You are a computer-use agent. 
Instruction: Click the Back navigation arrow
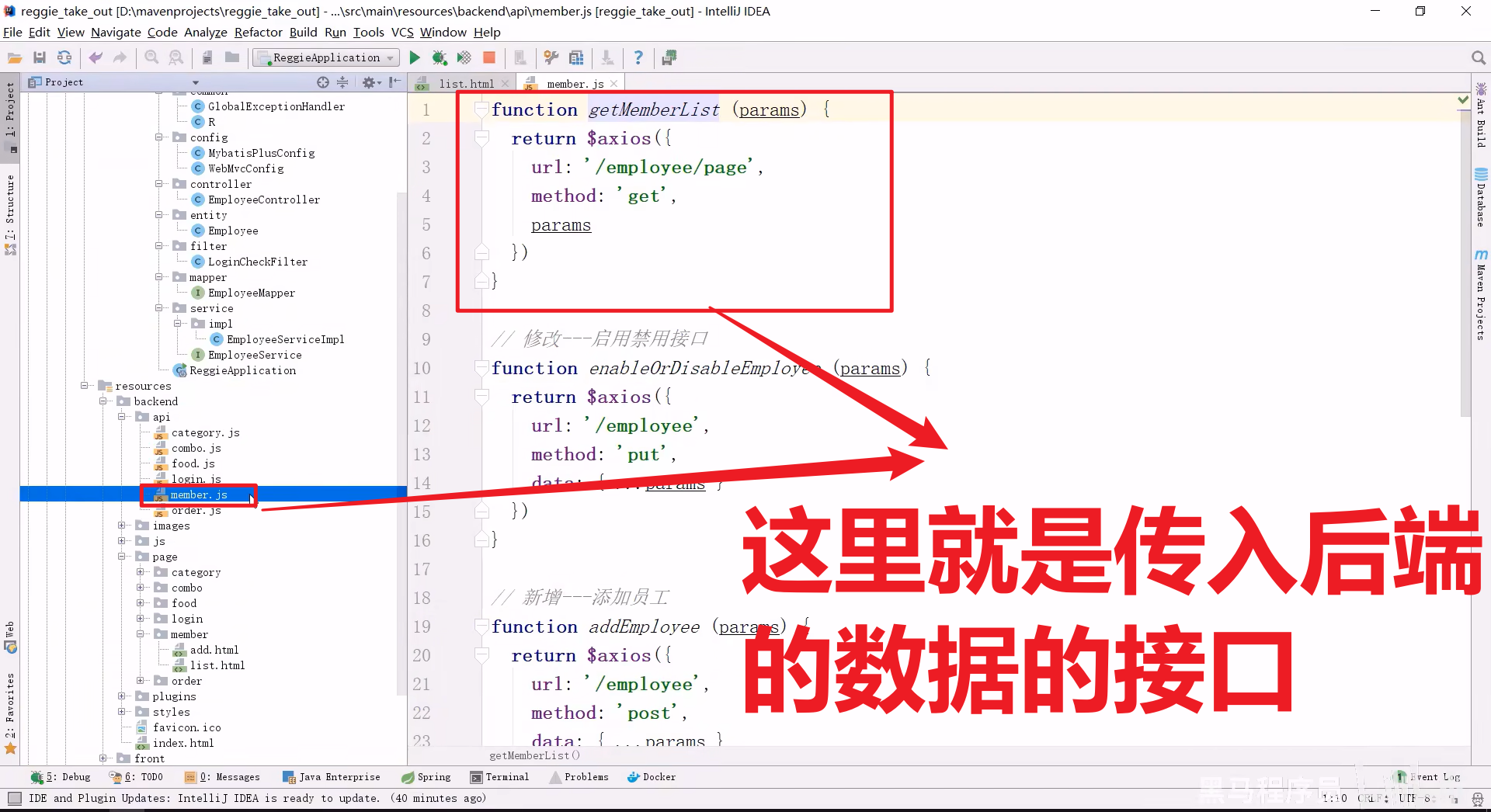pyautogui.click(x=96, y=58)
